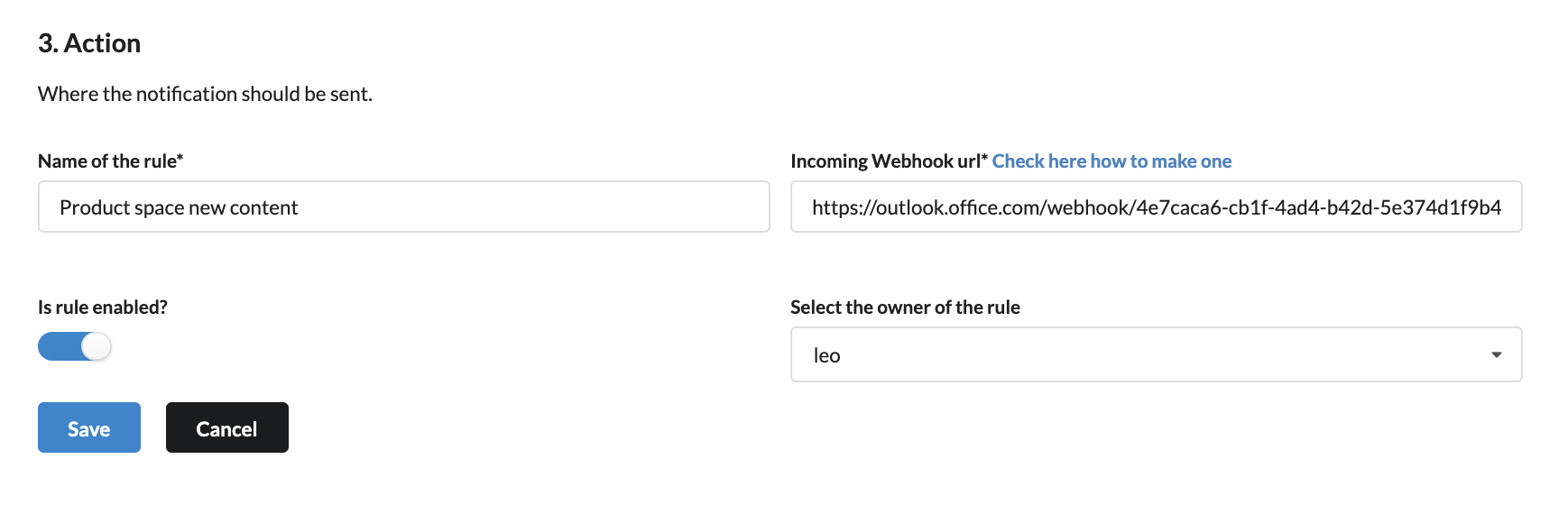Screen dimensions: 1568x505
Task: Click the "Incoming Webhook url*" label
Action: pos(888,161)
